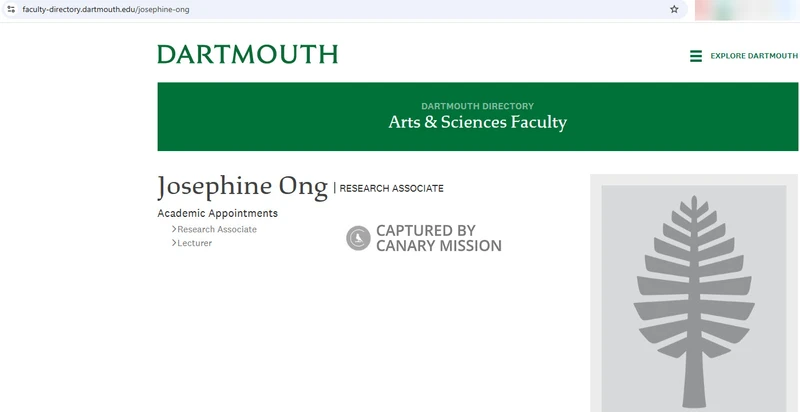The height and width of the screenshot is (412, 800).
Task: Open the Research Associate appointment link
Action: (217, 229)
